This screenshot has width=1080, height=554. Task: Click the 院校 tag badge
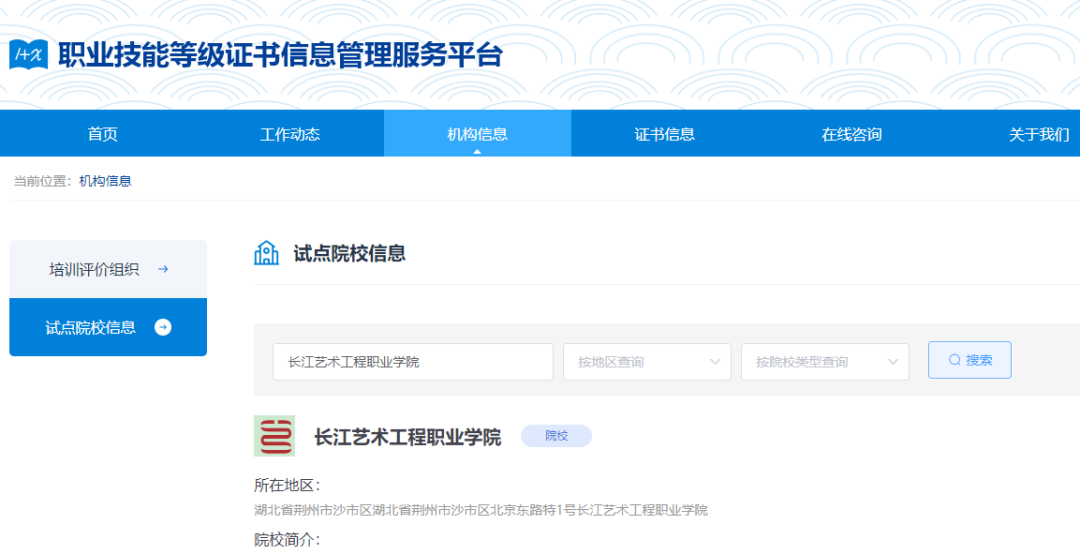click(x=556, y=436)
